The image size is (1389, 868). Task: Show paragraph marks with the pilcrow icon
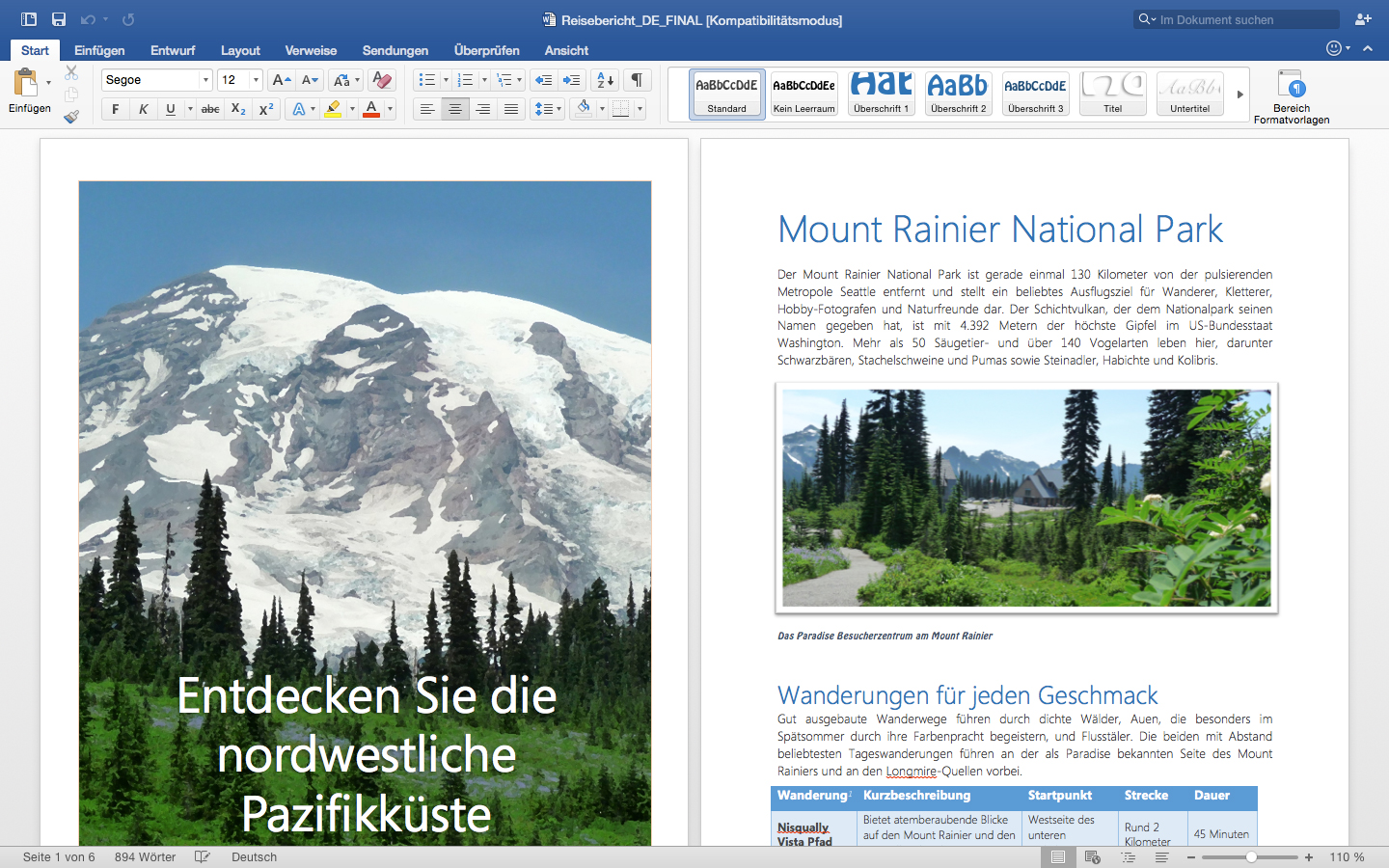pos(637,80)
